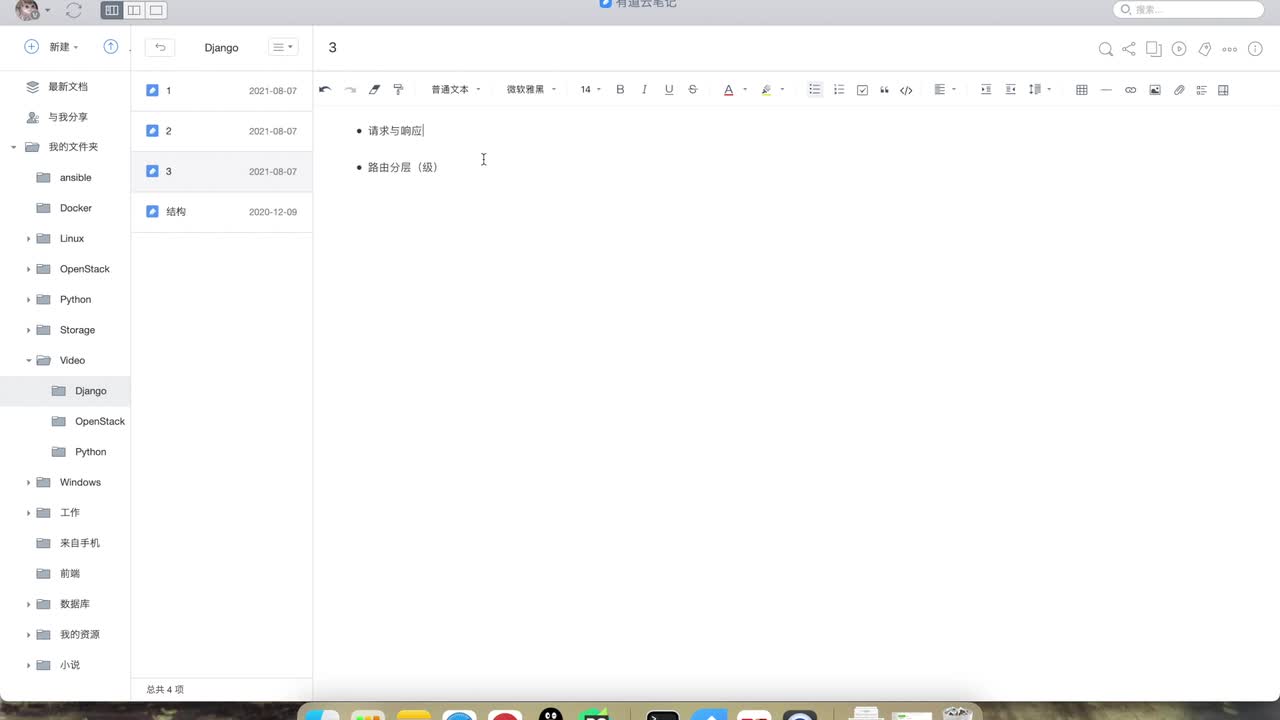The width and height of the screenshot is (1280, 720).
Task: Open the 微软雅黑 font dropdown
Action: click(531, 90)
